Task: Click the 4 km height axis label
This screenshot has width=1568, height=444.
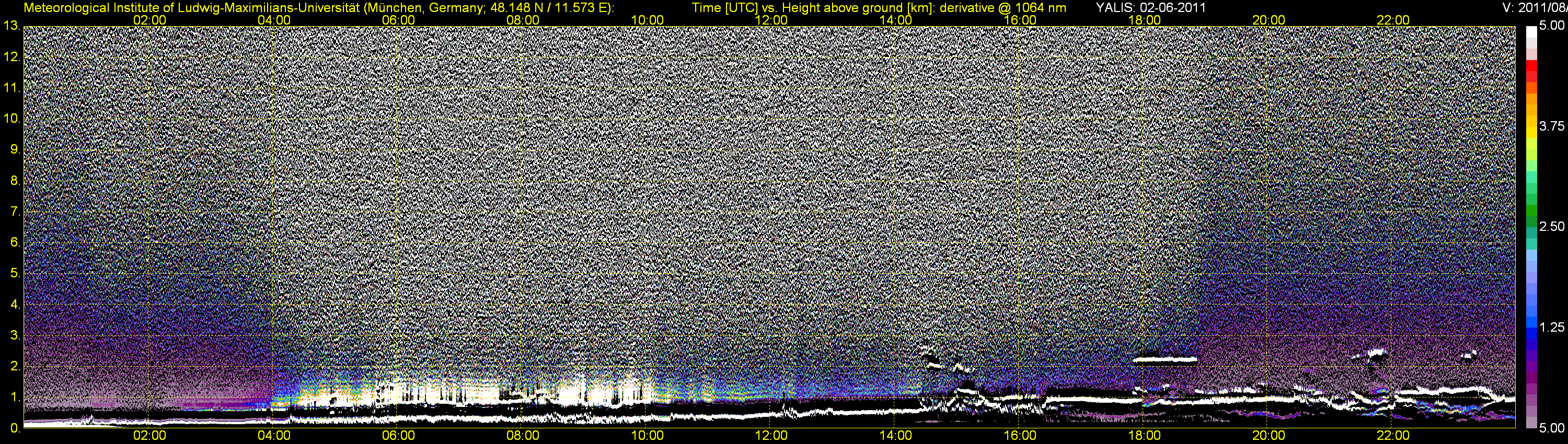Action: [x=15, y=304]
